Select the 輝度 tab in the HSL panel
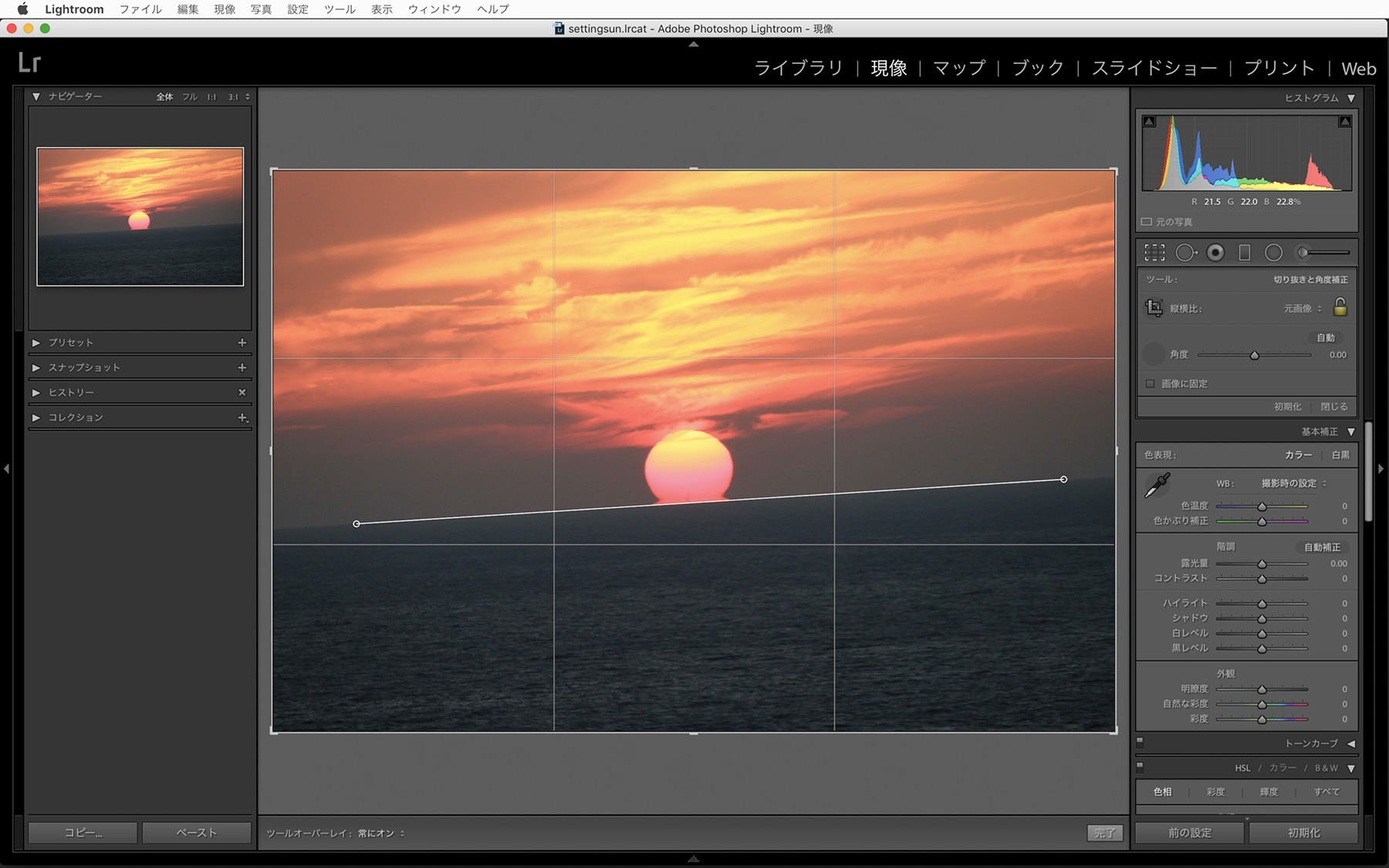This screenshot has height=868, width=1389. pos(1269,792)
